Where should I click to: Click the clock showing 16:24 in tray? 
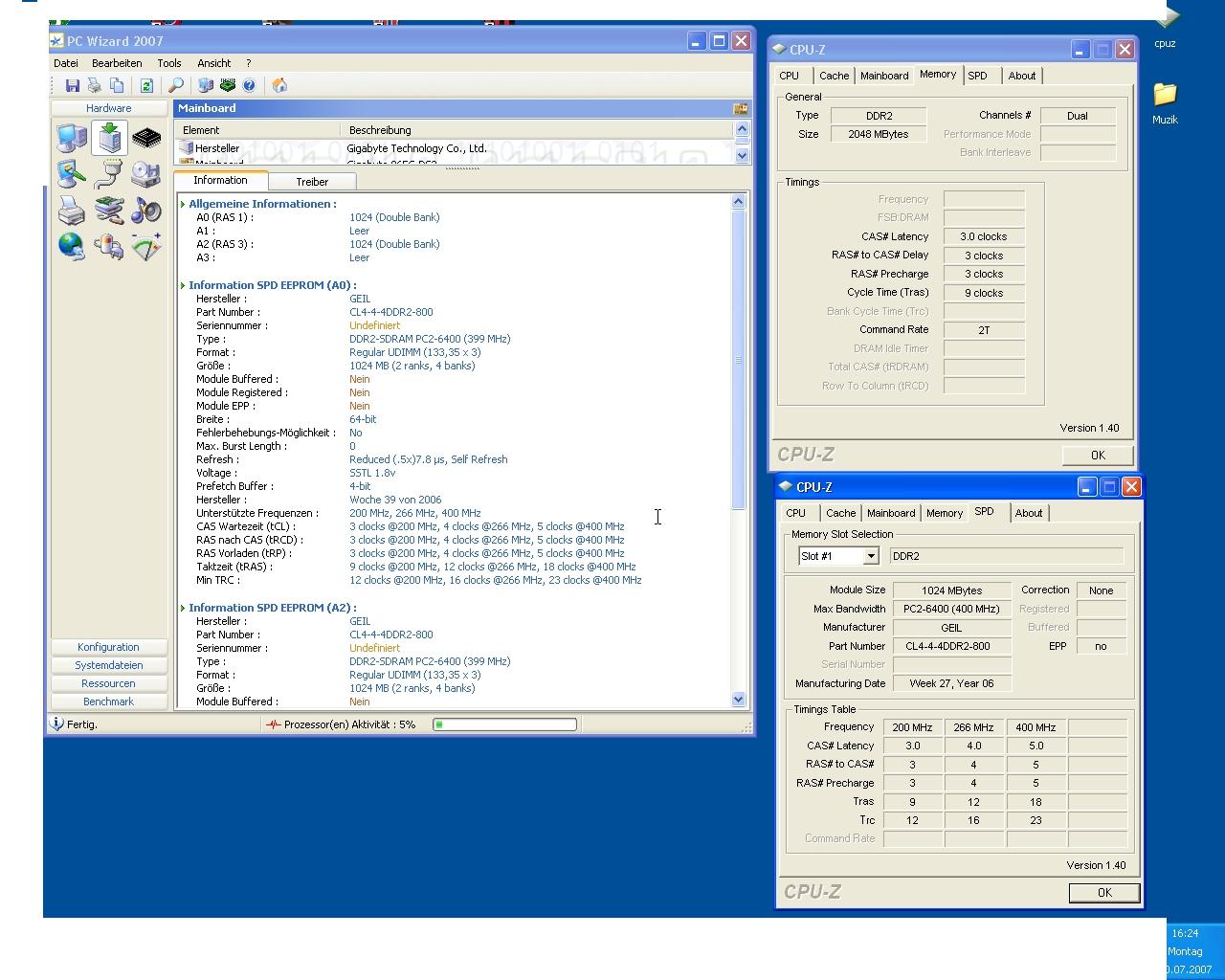point(1185,933)
